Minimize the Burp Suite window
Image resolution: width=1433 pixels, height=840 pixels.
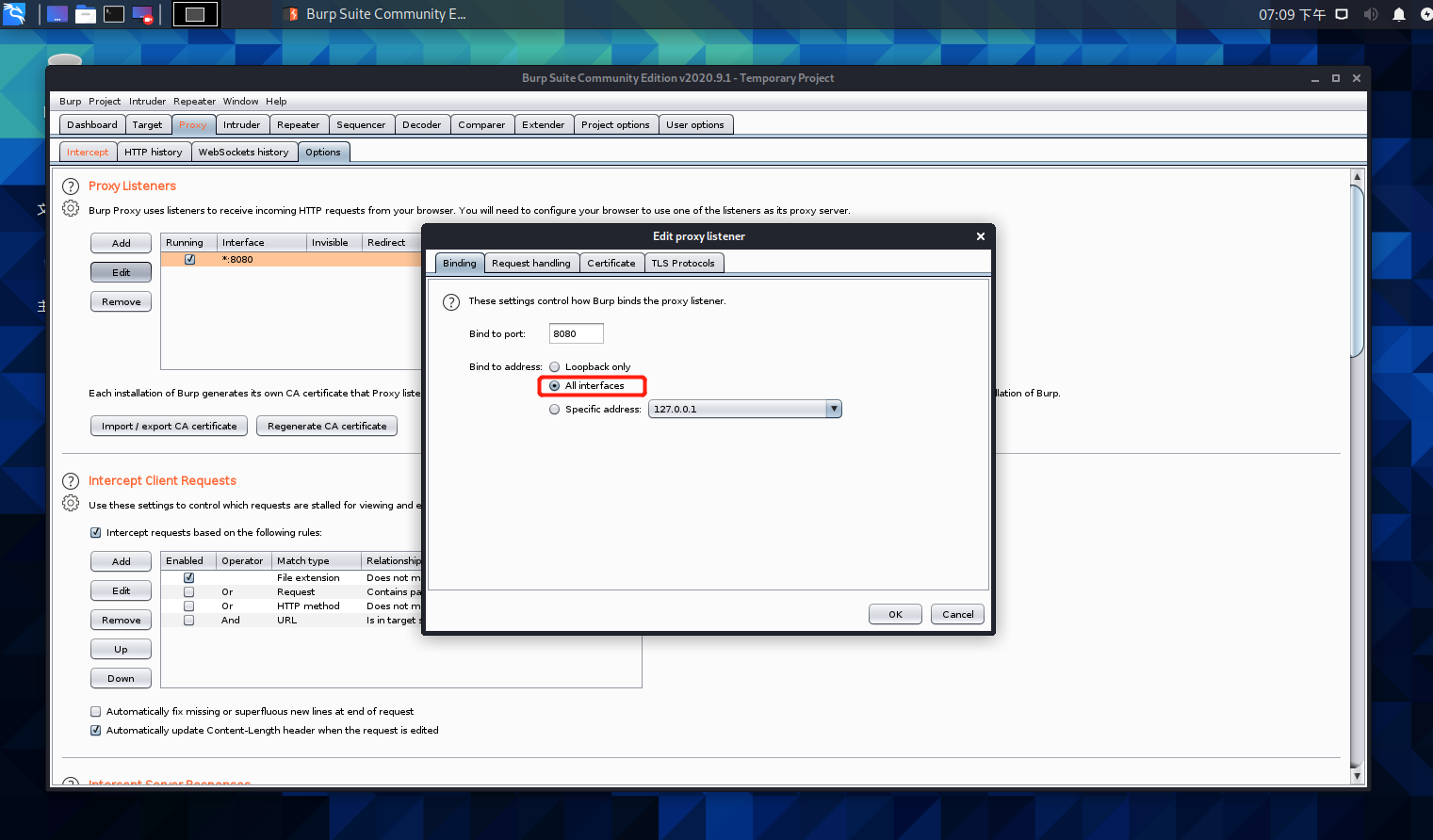1314,79
